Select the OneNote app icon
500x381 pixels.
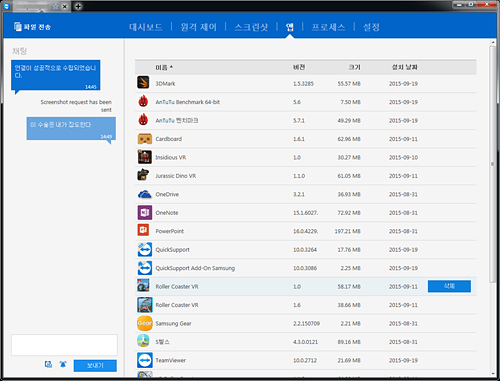145,212
